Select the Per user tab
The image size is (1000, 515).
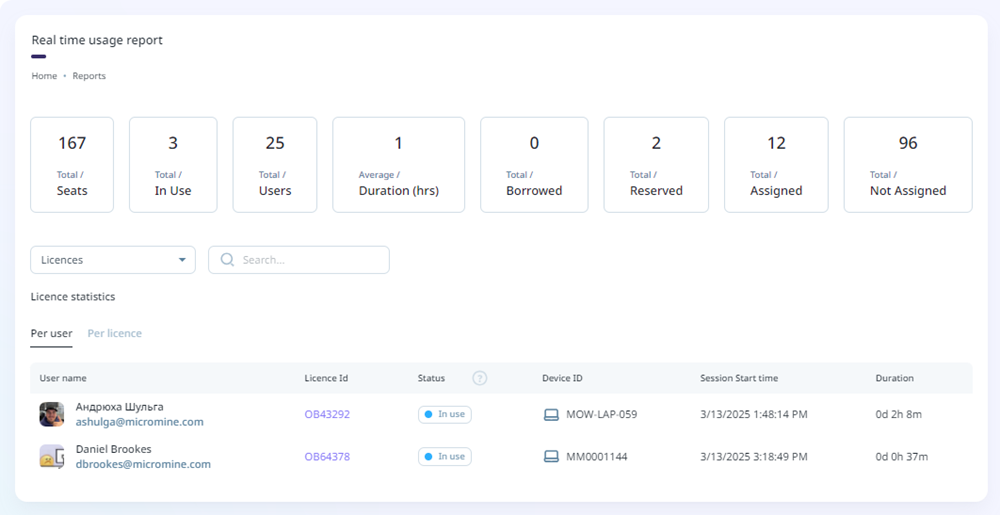click(51, 333)
